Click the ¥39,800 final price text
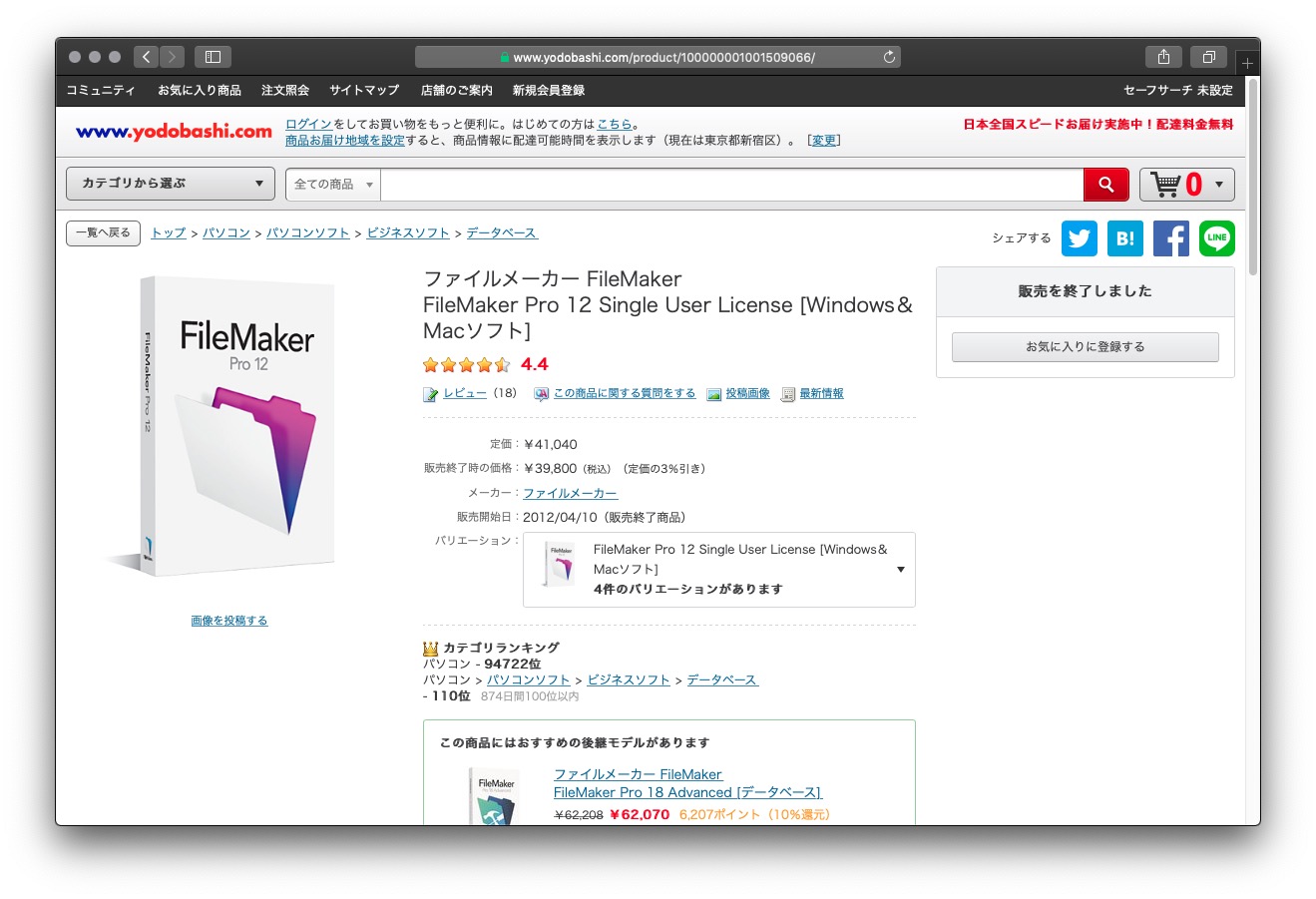 (x=551, y=468)
